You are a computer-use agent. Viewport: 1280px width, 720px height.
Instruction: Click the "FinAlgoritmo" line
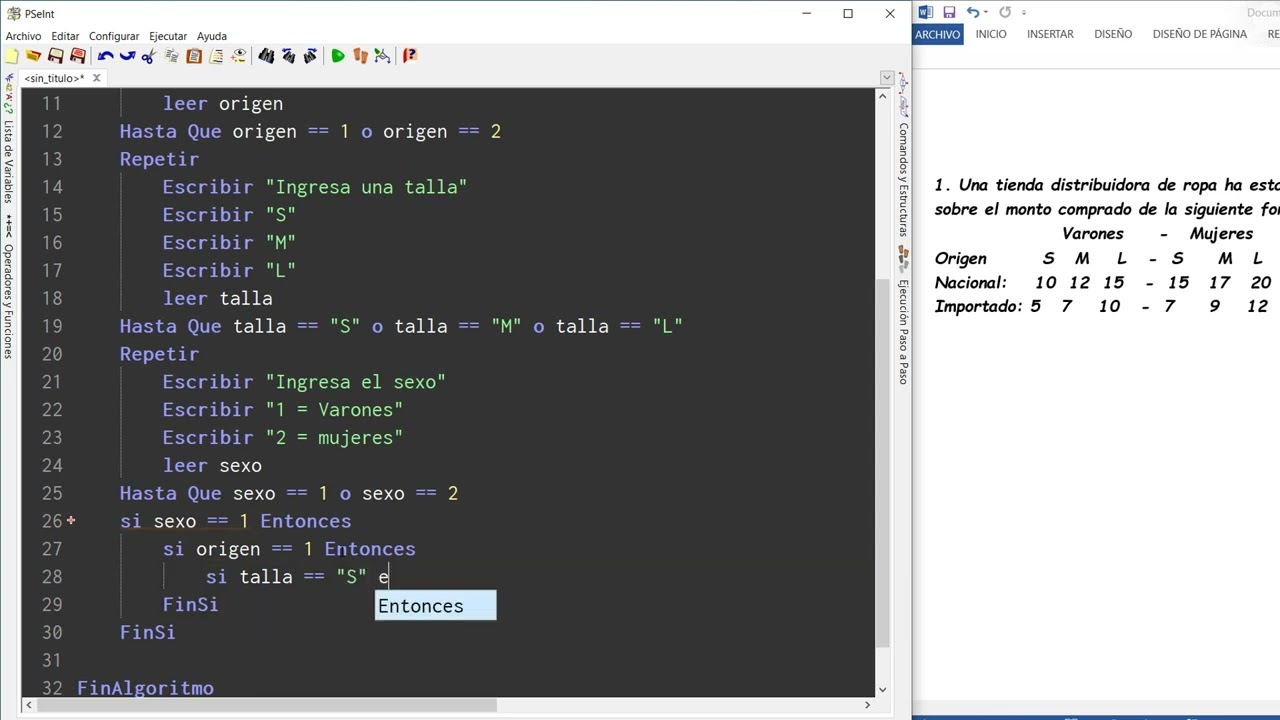coord(145,688)
